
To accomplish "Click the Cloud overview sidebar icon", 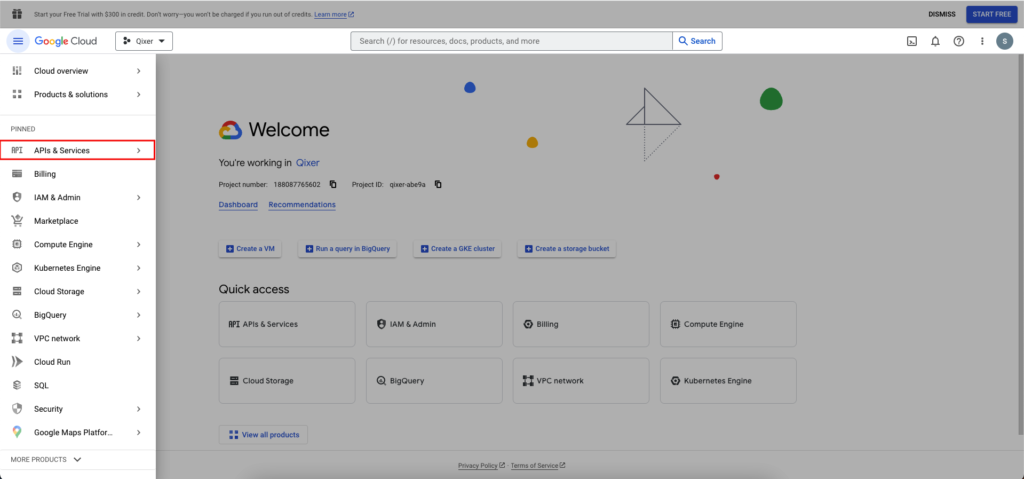I will pos(18,71).
